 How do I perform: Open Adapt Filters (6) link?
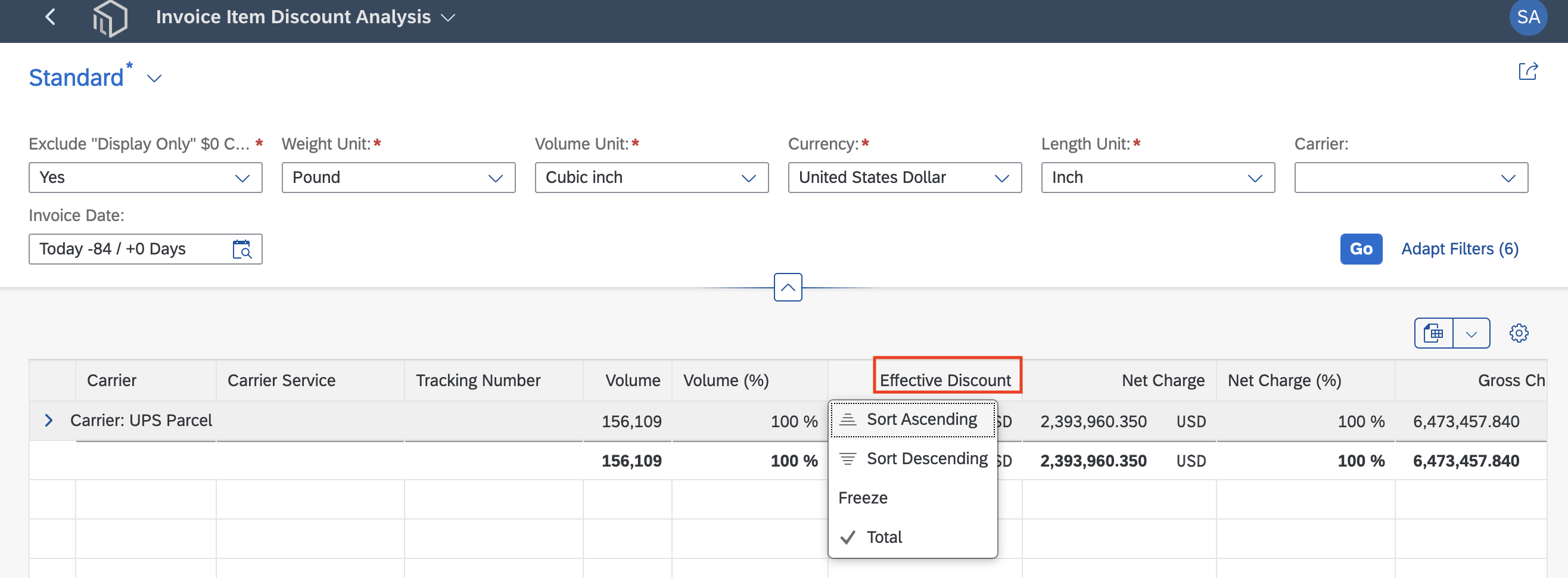[x=1460, y=249]
